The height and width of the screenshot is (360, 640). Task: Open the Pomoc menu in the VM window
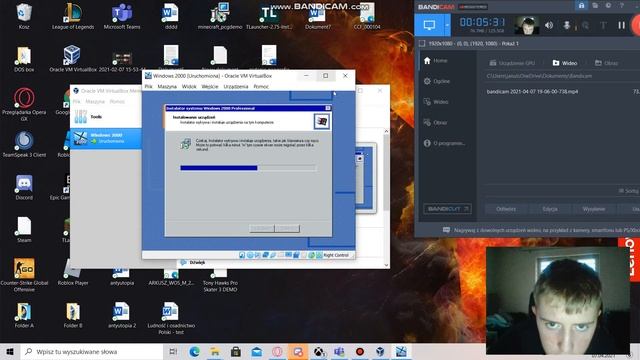(x=261, y=87)
